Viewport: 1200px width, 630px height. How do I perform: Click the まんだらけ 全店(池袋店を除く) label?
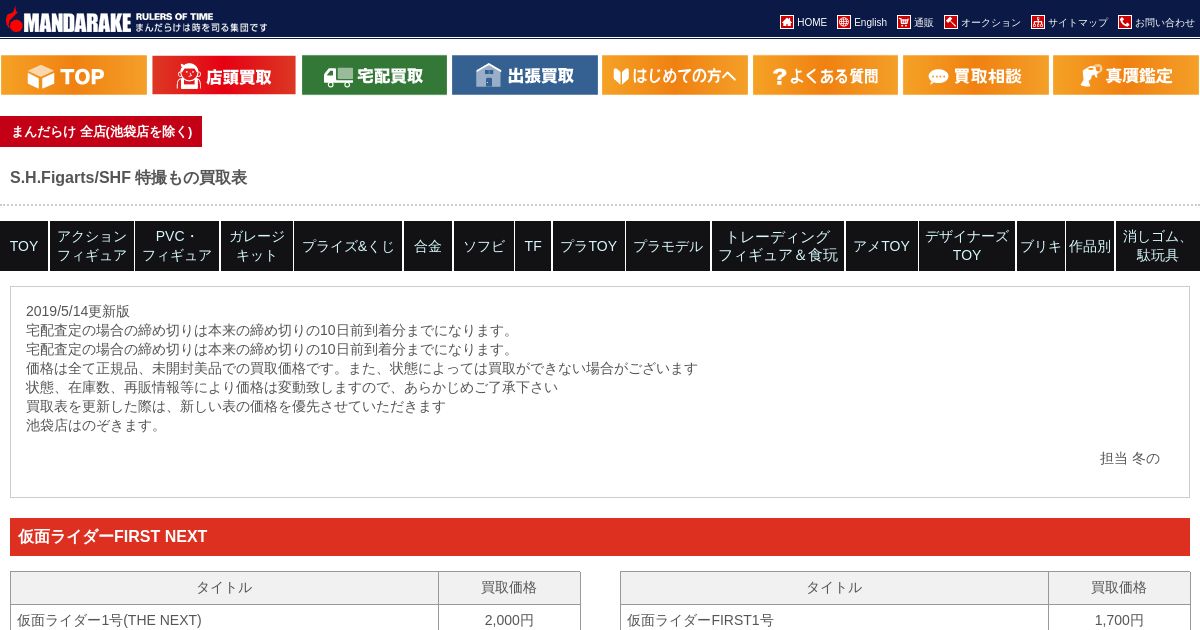(101, 131)
